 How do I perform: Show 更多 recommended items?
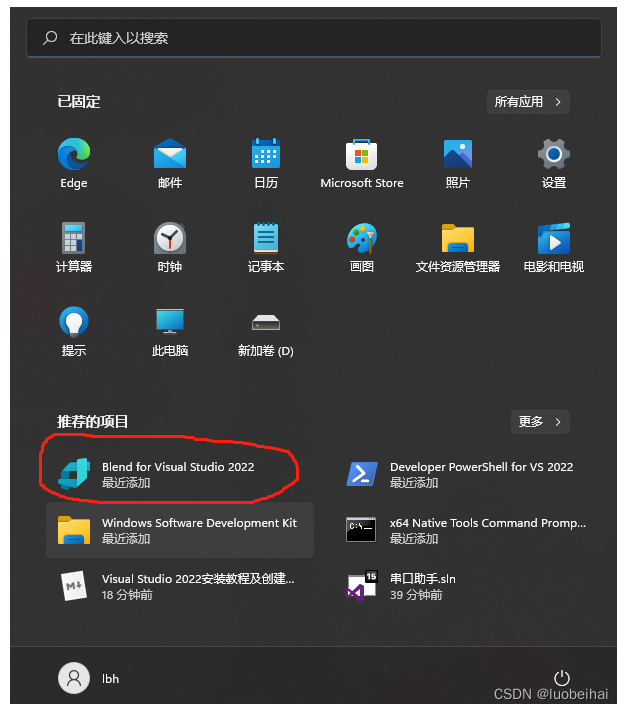click(x=540, y=422)
